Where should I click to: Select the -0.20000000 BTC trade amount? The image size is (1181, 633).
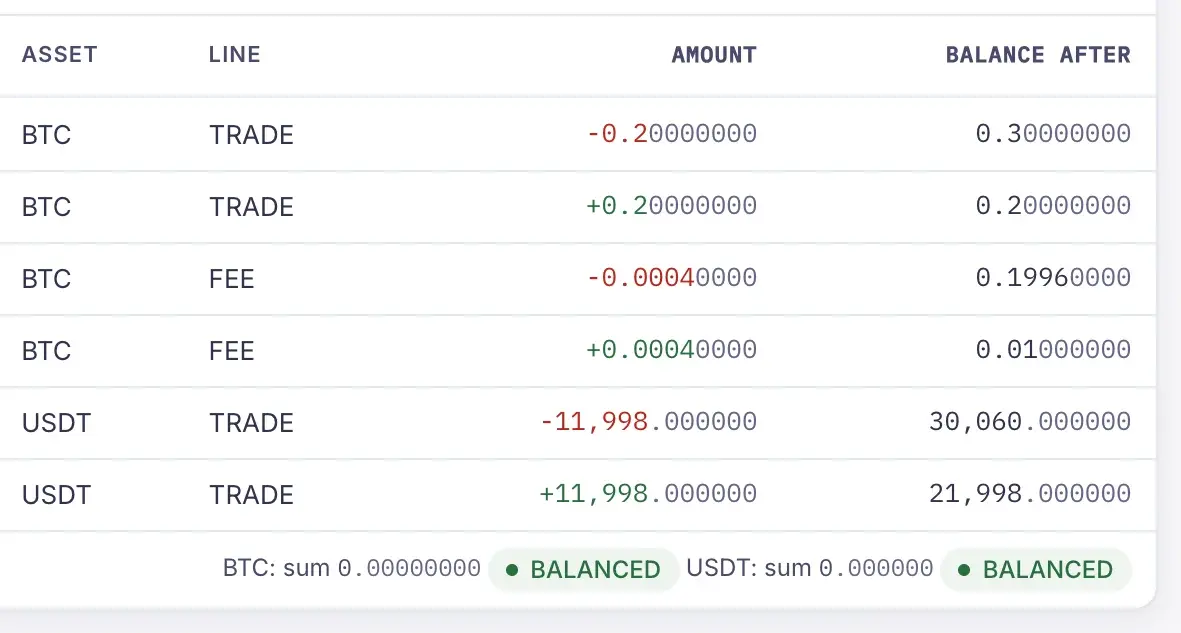(x=671, y=133)
